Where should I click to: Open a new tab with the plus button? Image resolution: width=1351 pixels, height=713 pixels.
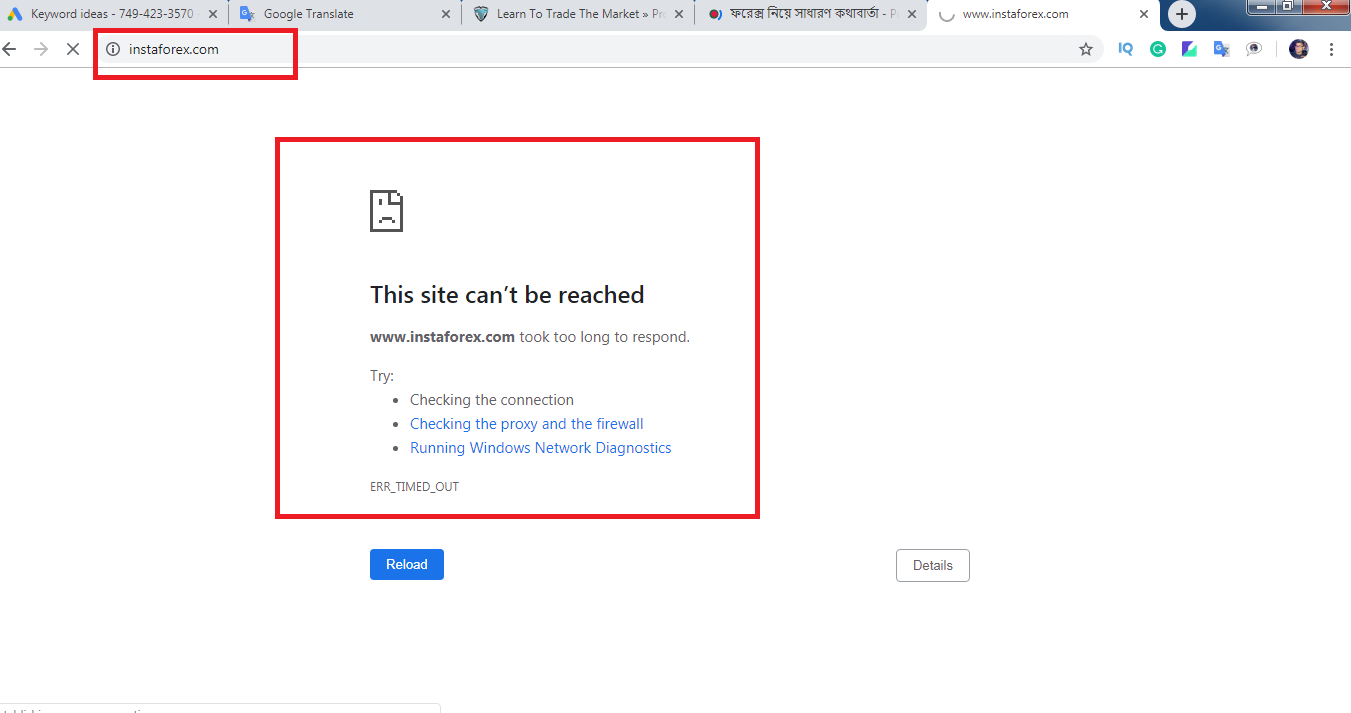(x=1182, y=14)
